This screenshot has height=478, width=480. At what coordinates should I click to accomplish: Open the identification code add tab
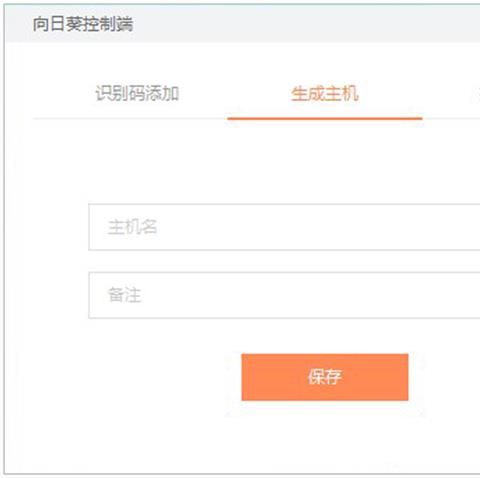click(137, 93)
